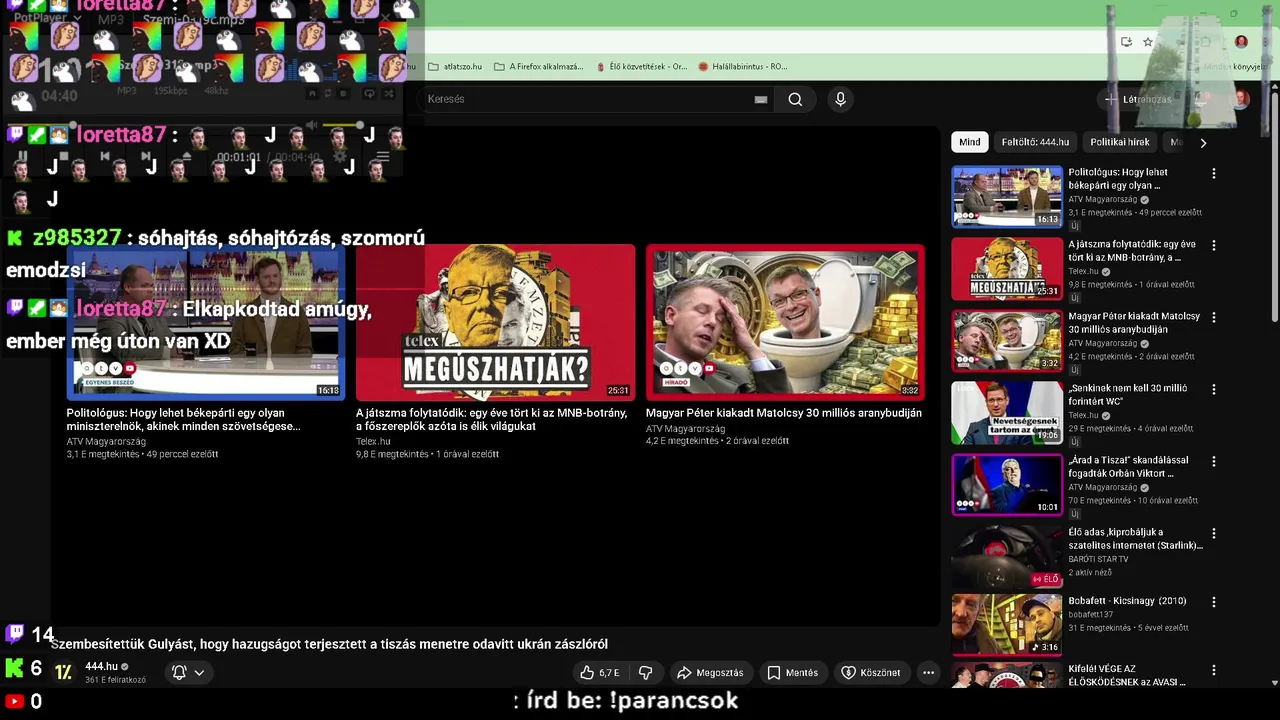The height and width of the screenshot is (720, 1280).
Task: Click the PotPlayer eject/open file icon
Action: click(187, 156)
